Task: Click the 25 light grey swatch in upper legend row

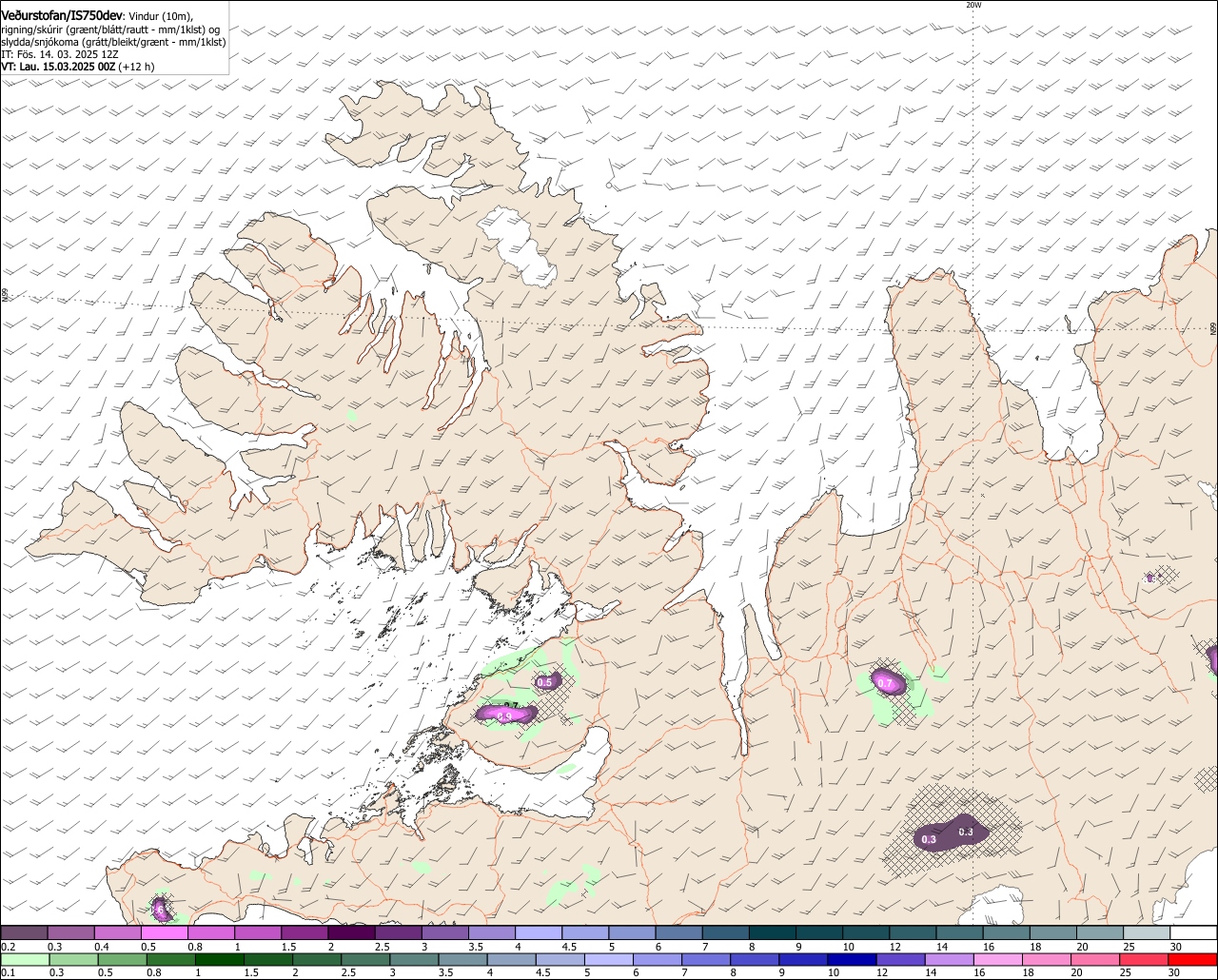Action: point(1147,932)
